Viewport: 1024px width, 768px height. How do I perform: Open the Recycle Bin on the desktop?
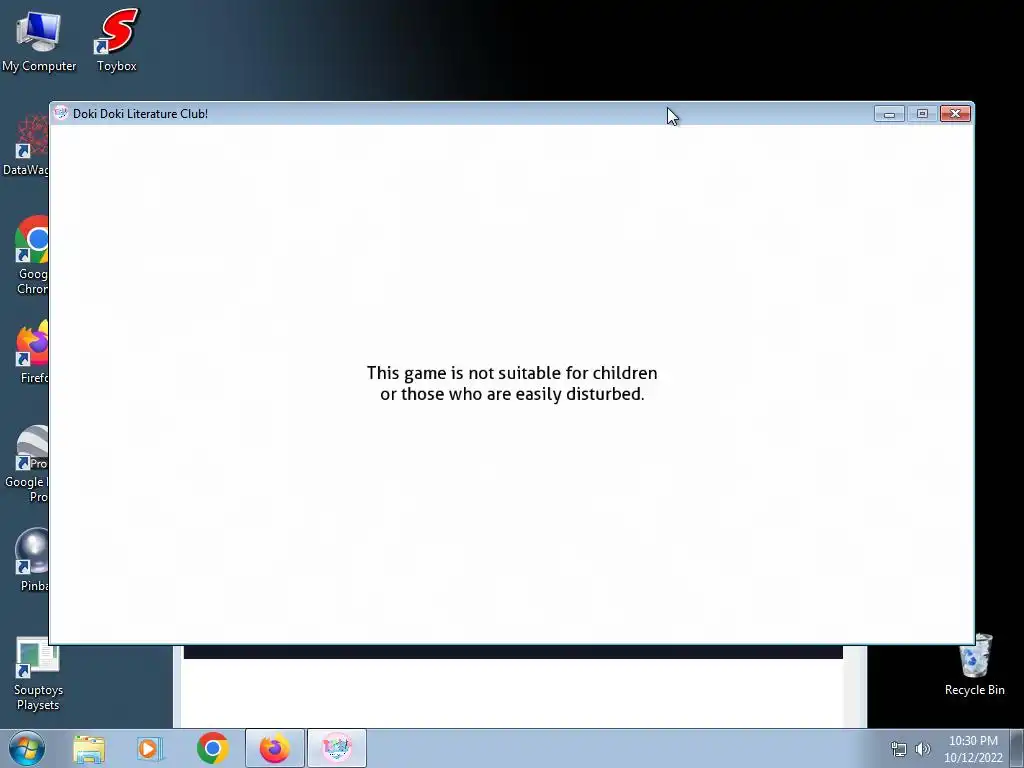[x=974, y=665]
